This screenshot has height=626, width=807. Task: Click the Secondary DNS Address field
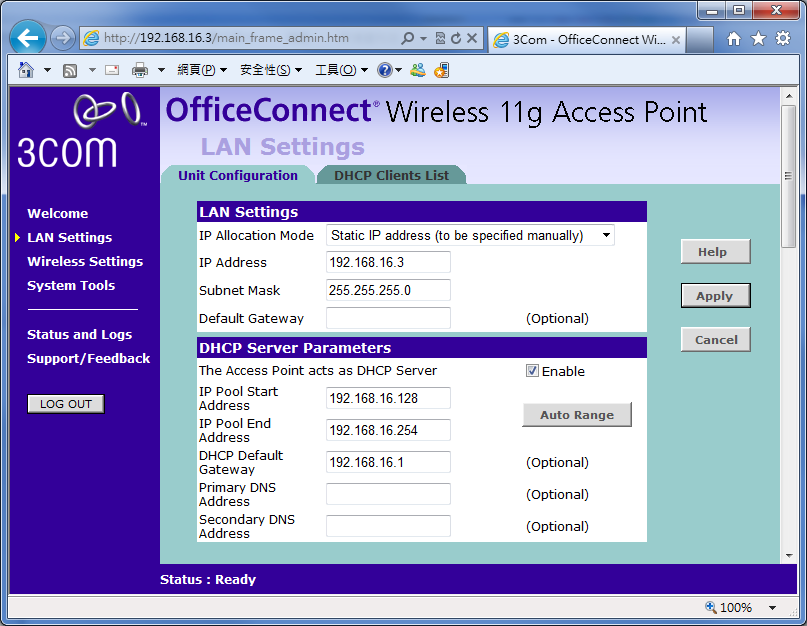coord(388,526)
